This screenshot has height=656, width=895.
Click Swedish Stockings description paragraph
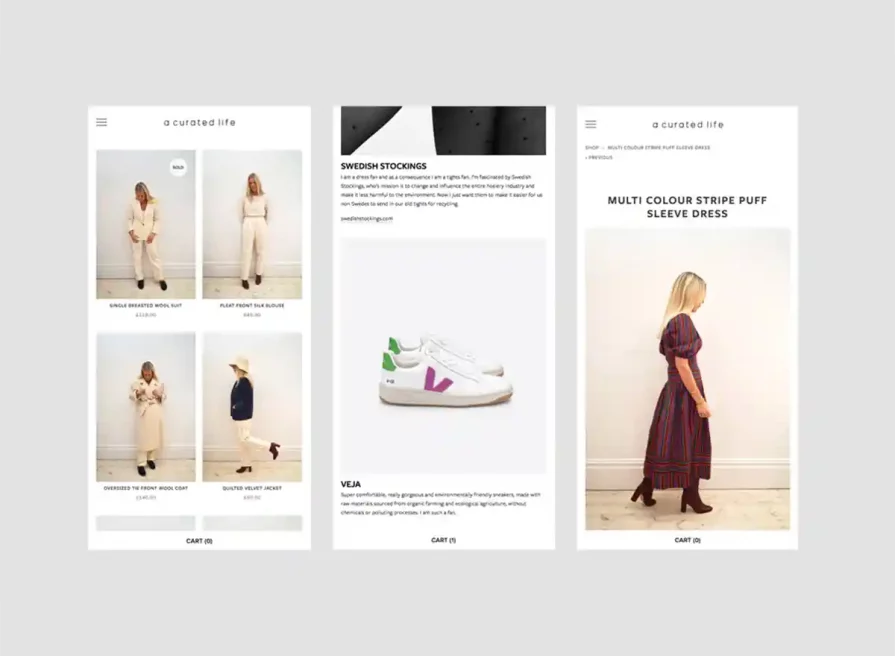(x=442, y=190)
